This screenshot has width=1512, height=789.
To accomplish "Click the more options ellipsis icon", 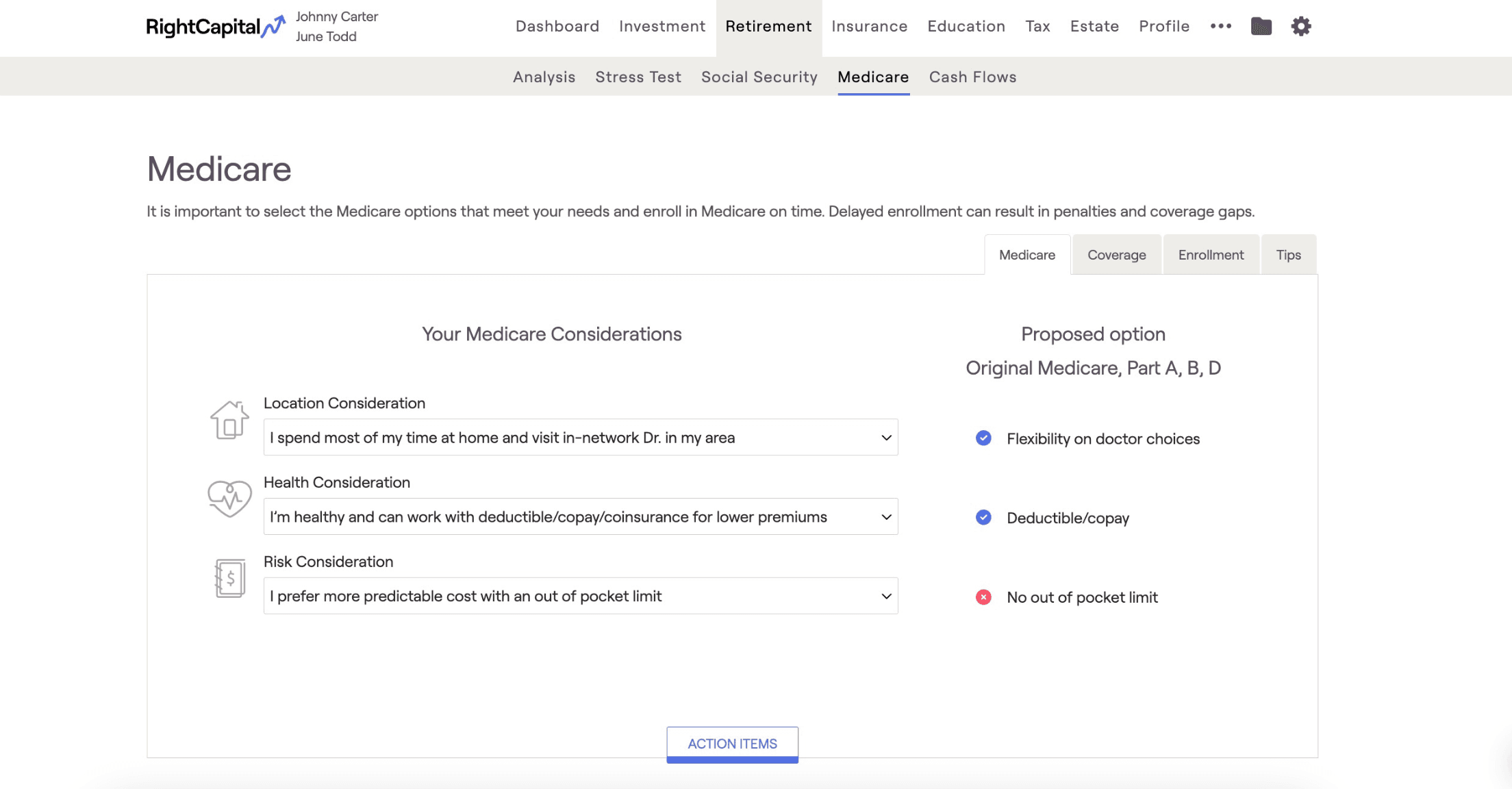I will [x=1221, y=26].
